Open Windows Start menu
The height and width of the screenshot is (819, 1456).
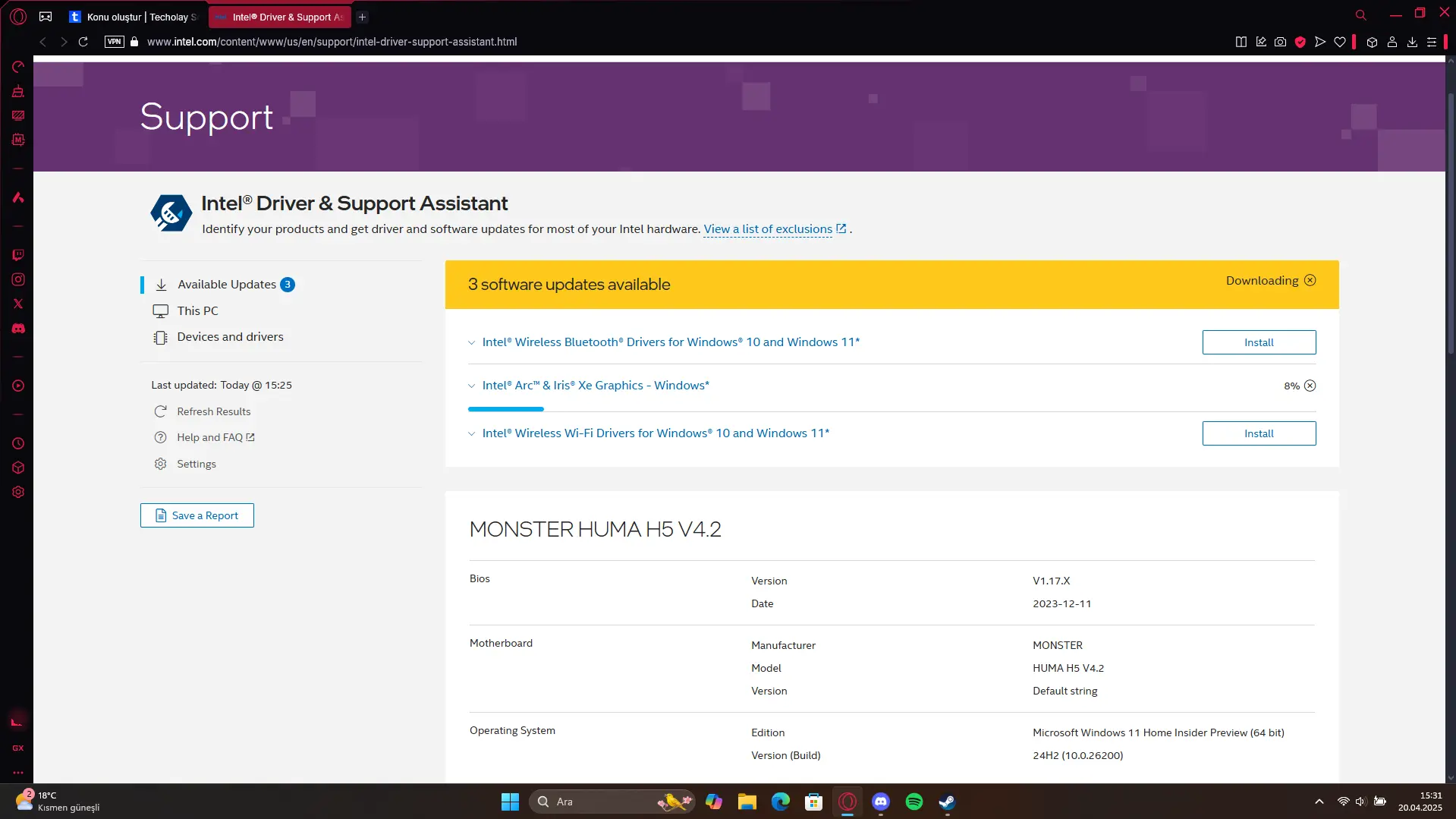(510, 802)
